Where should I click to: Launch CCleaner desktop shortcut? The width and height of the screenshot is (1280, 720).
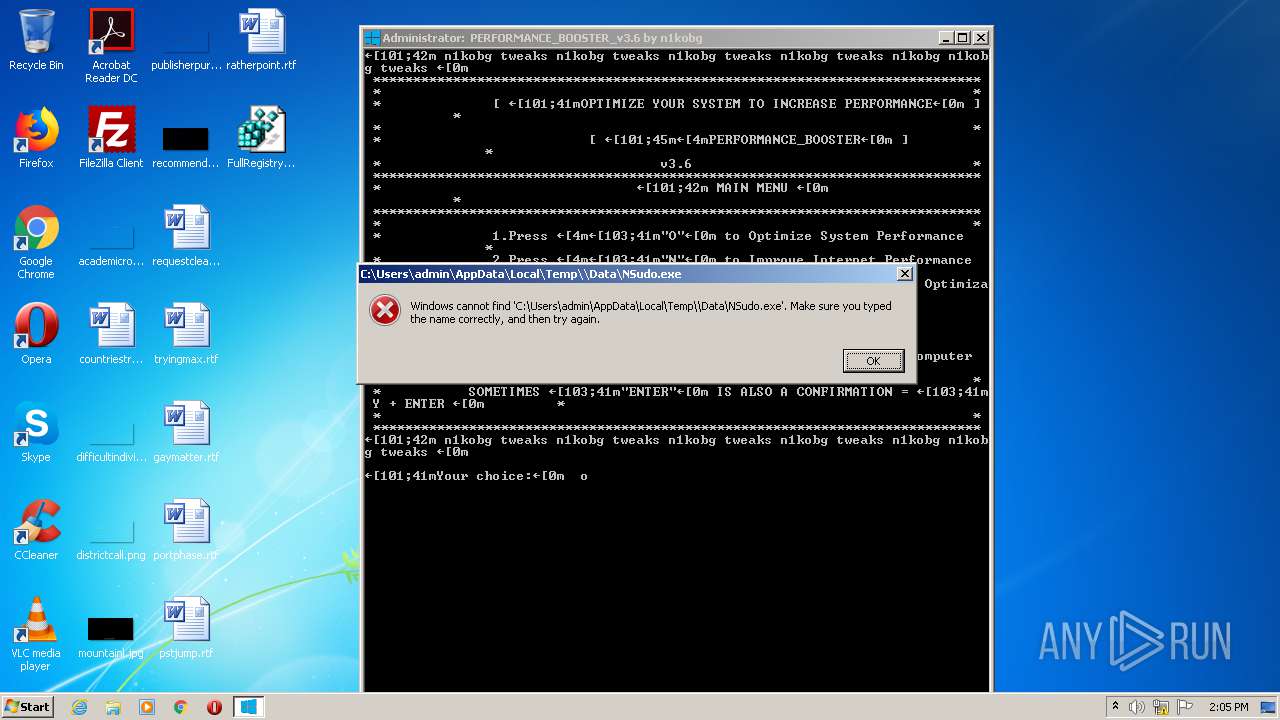point(36,530)
